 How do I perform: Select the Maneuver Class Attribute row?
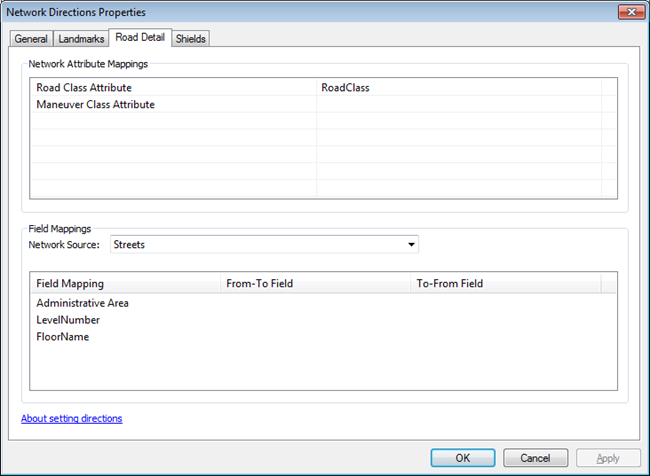pyautogui.click(x=95, y=104)
